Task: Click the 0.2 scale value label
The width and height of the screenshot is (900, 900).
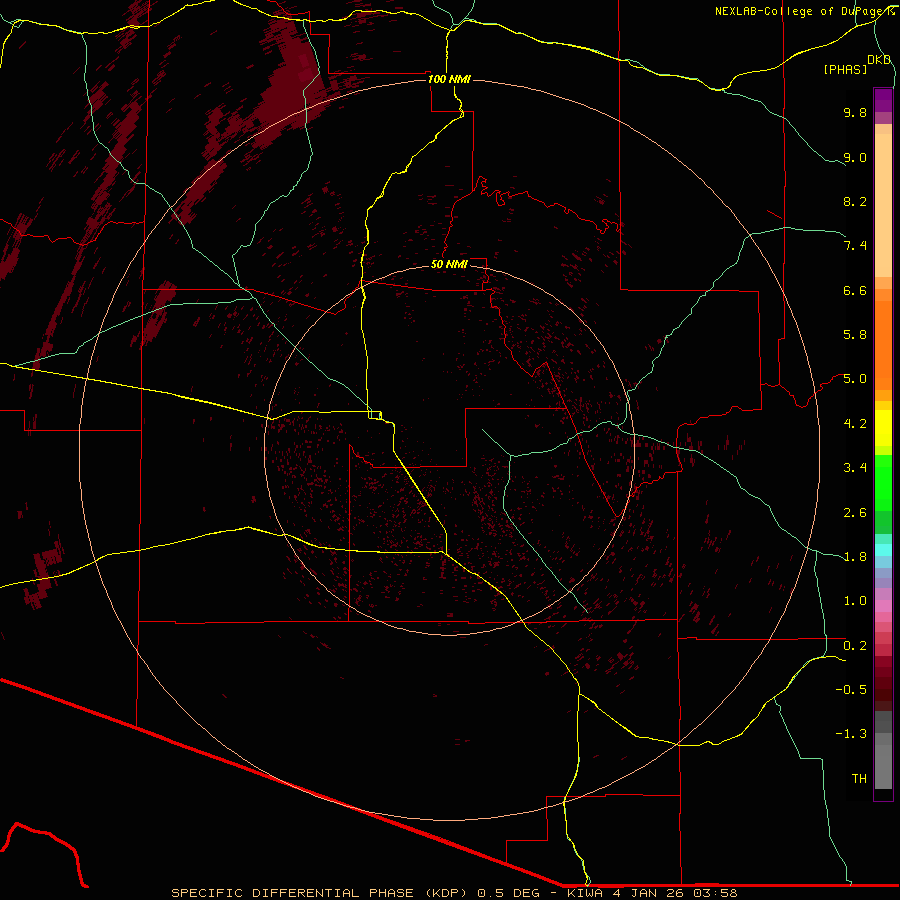Action: pyautogui.click(x=855, y=646)
